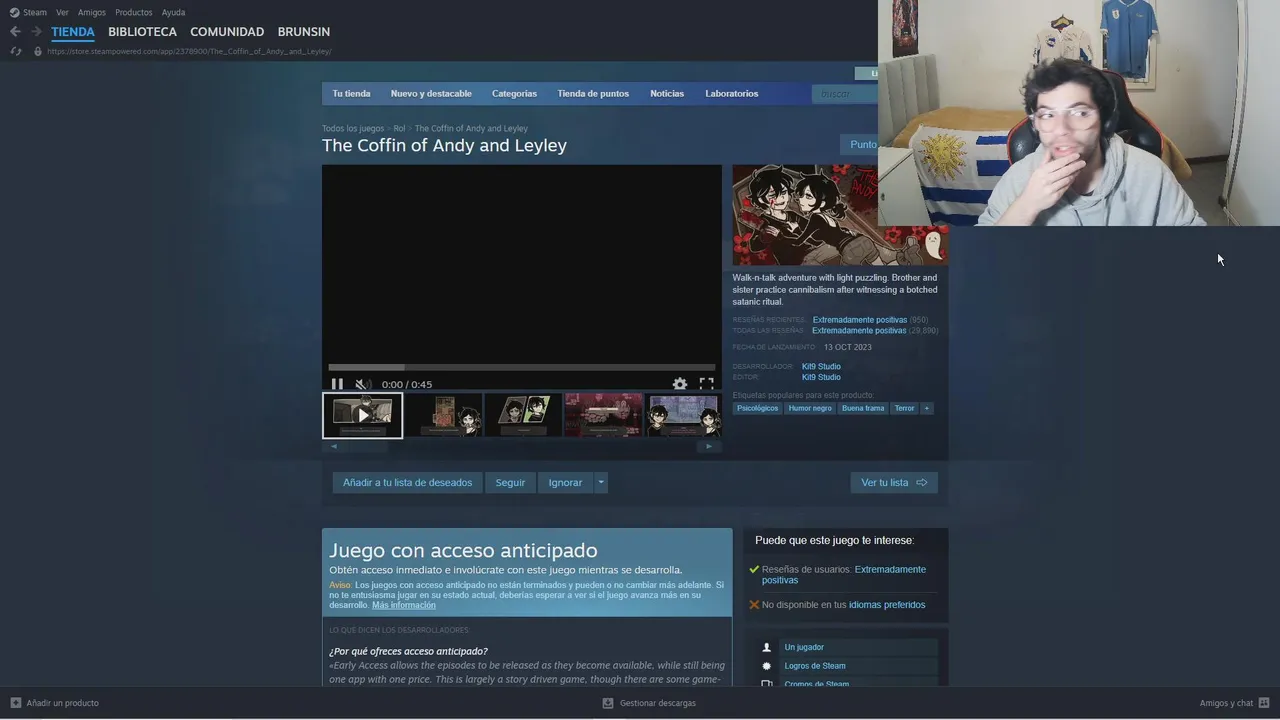This screenshot has height=720, width=1280.
Task: Reload the page with refresh icon
Action: (x=16, y=51)
